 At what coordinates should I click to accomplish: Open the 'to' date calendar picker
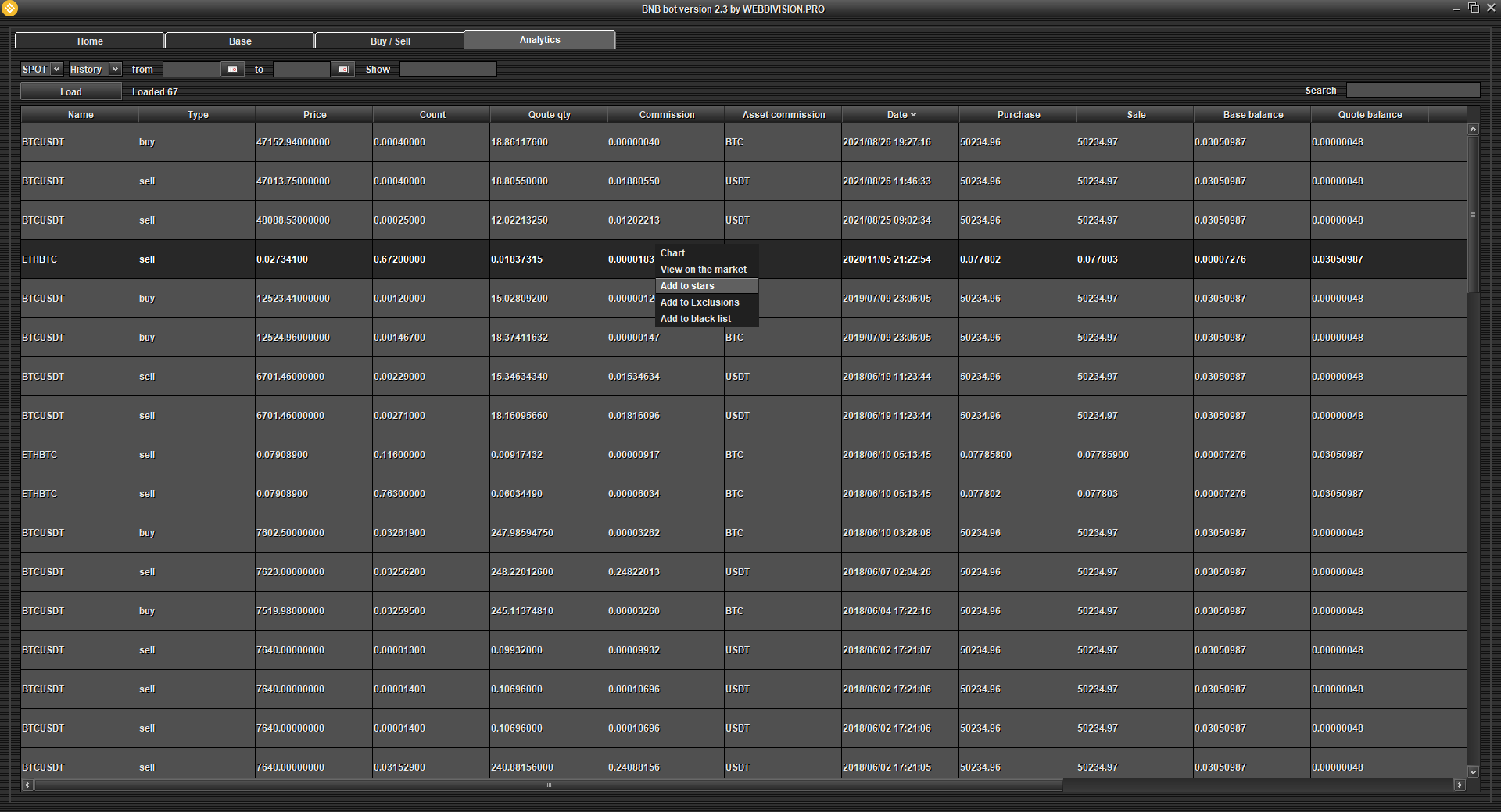pyautogui.click(x=342, y=70)
